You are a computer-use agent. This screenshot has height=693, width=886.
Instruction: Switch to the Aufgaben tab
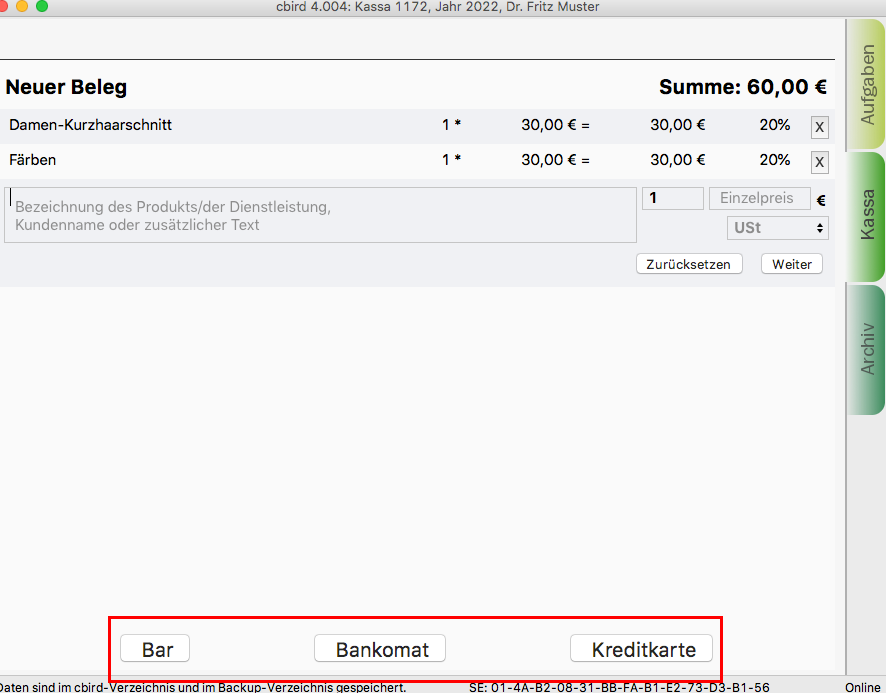[x=866, y=85]
